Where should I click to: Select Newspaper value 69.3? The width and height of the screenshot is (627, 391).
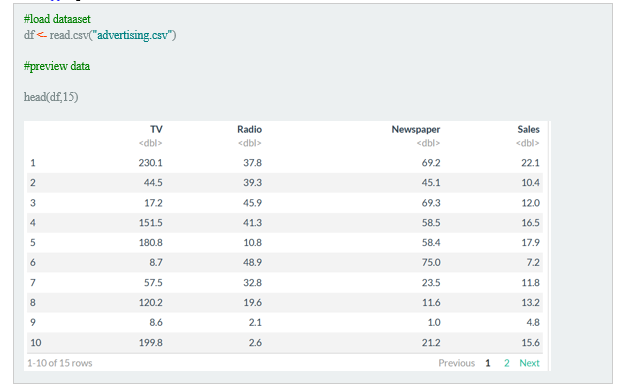click(431, 203)
